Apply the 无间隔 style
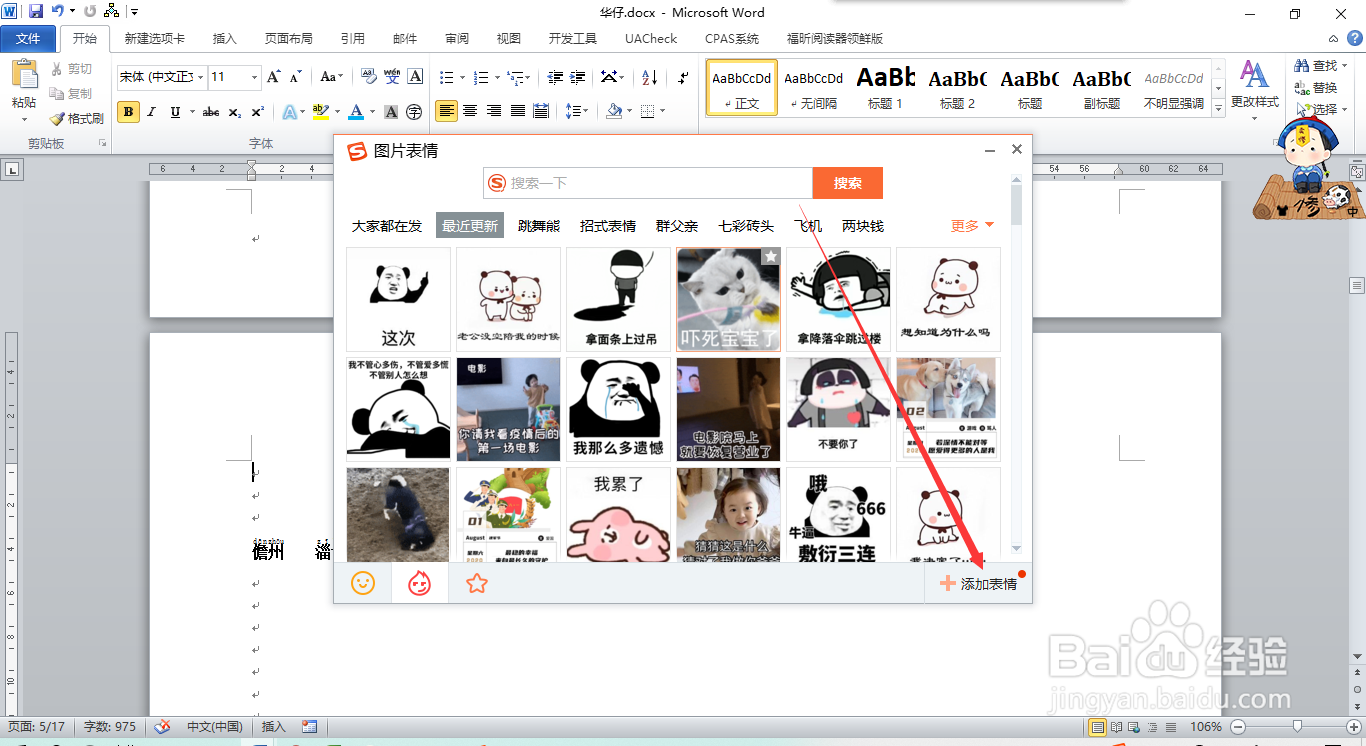 coord(813,87)
